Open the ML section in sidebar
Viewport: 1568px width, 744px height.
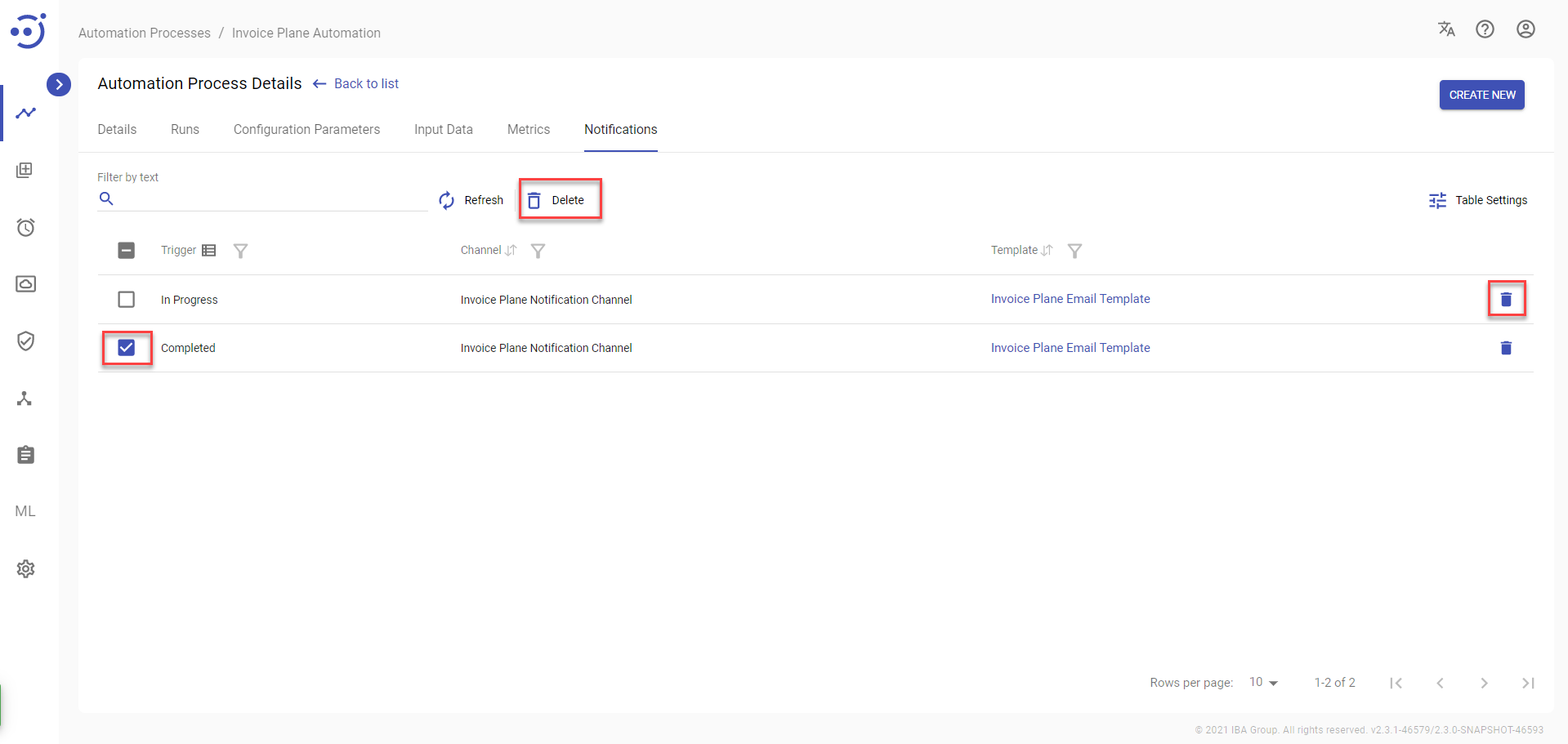coord(25,511)
